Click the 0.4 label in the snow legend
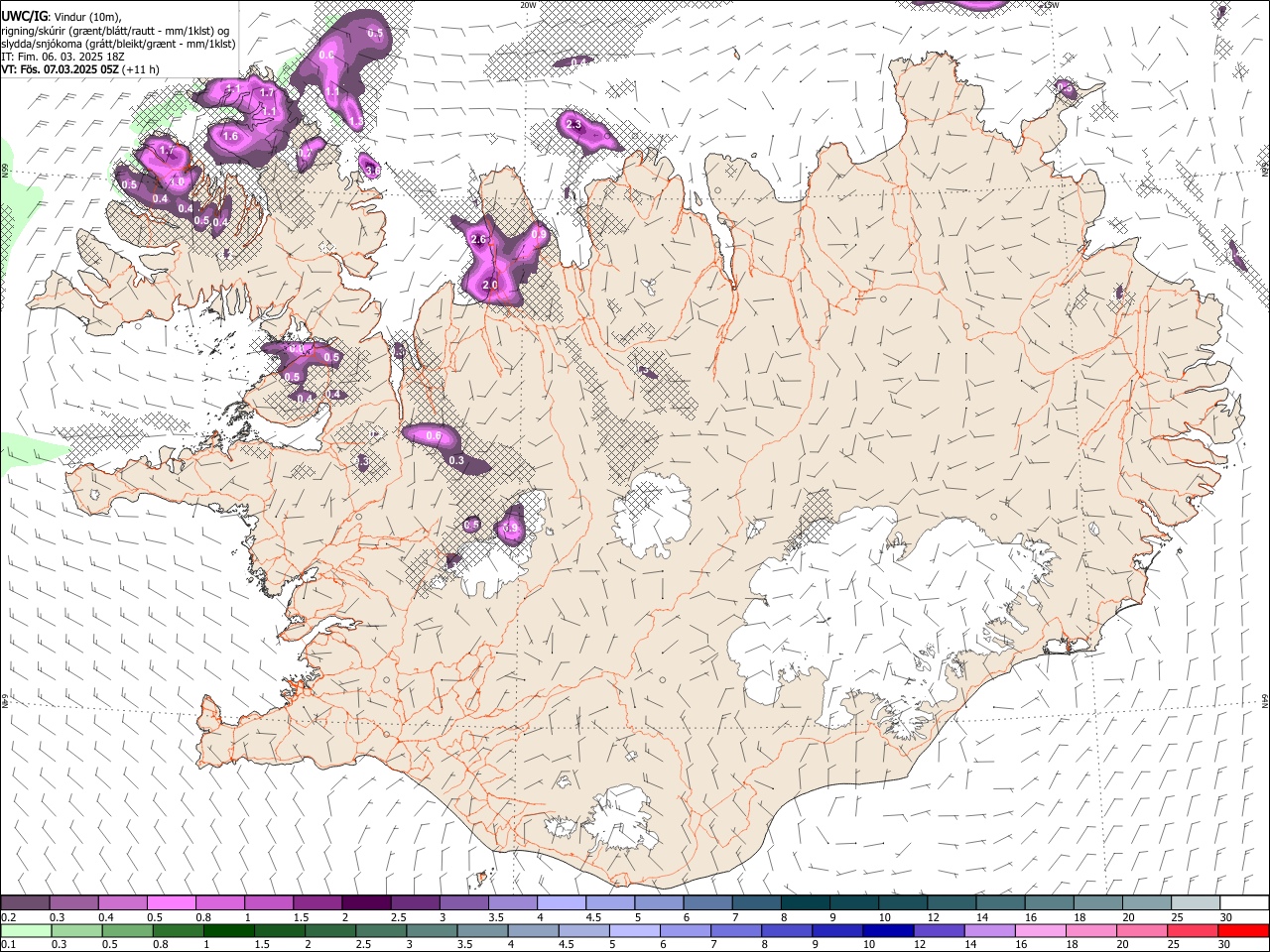The height and width of the screenshot is (952, 1270). pyautogui.click(x=106, y=917)
